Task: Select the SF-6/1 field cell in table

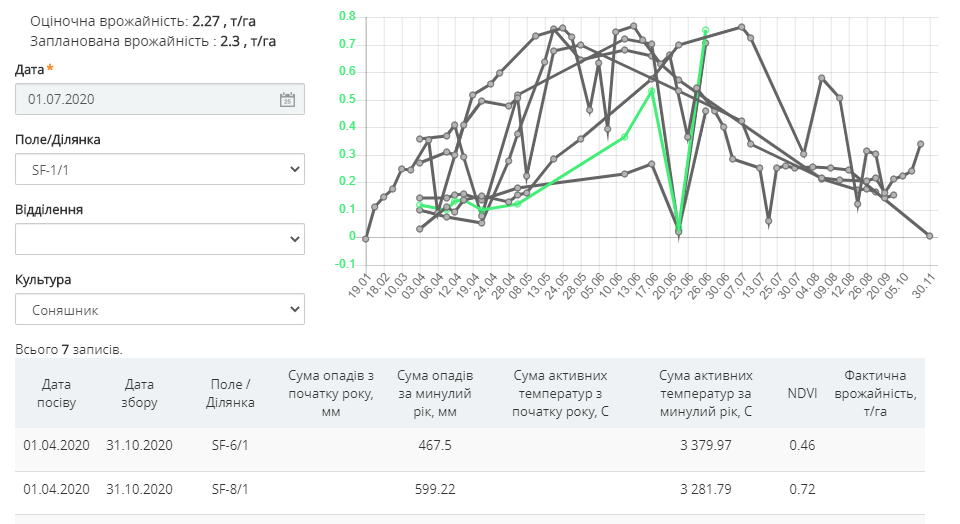Action: coord(230,445)
